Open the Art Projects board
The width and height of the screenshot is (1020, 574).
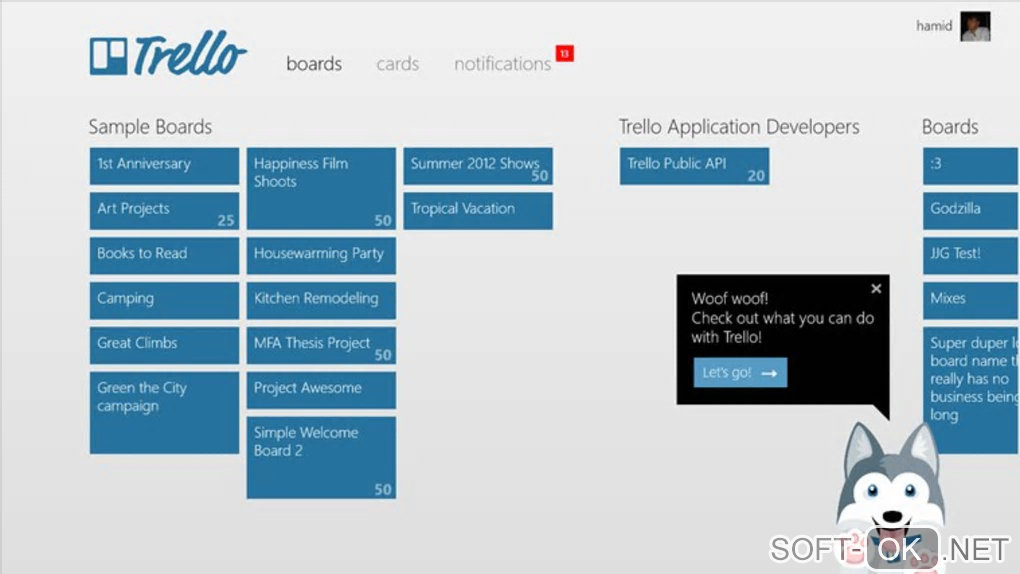164,211
